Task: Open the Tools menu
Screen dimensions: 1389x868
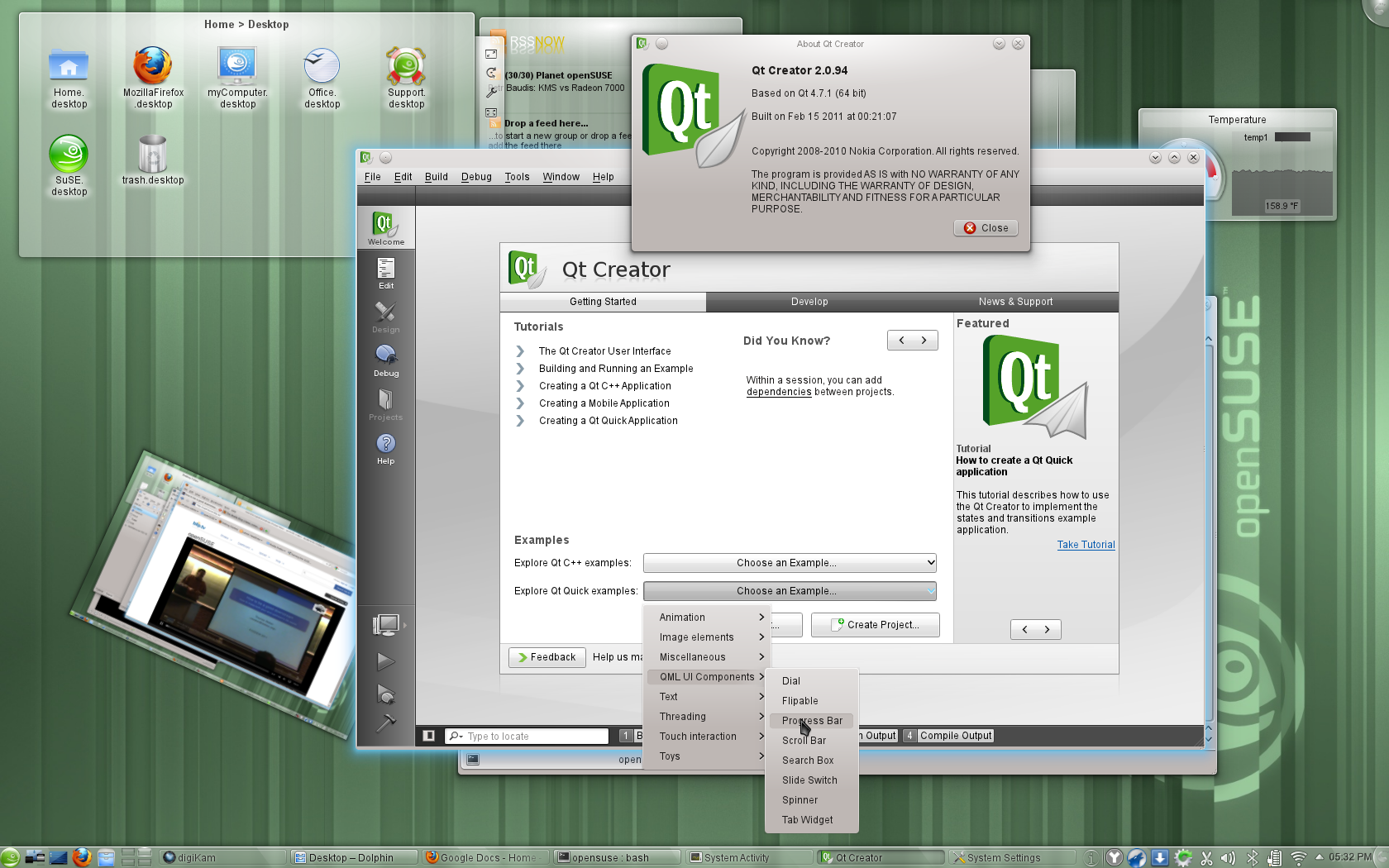Action: coord(517,176)
